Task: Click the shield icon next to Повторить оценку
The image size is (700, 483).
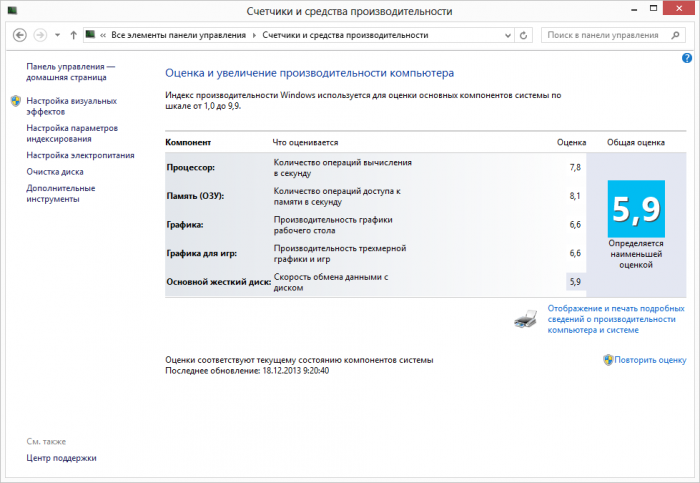Action: 608,360
